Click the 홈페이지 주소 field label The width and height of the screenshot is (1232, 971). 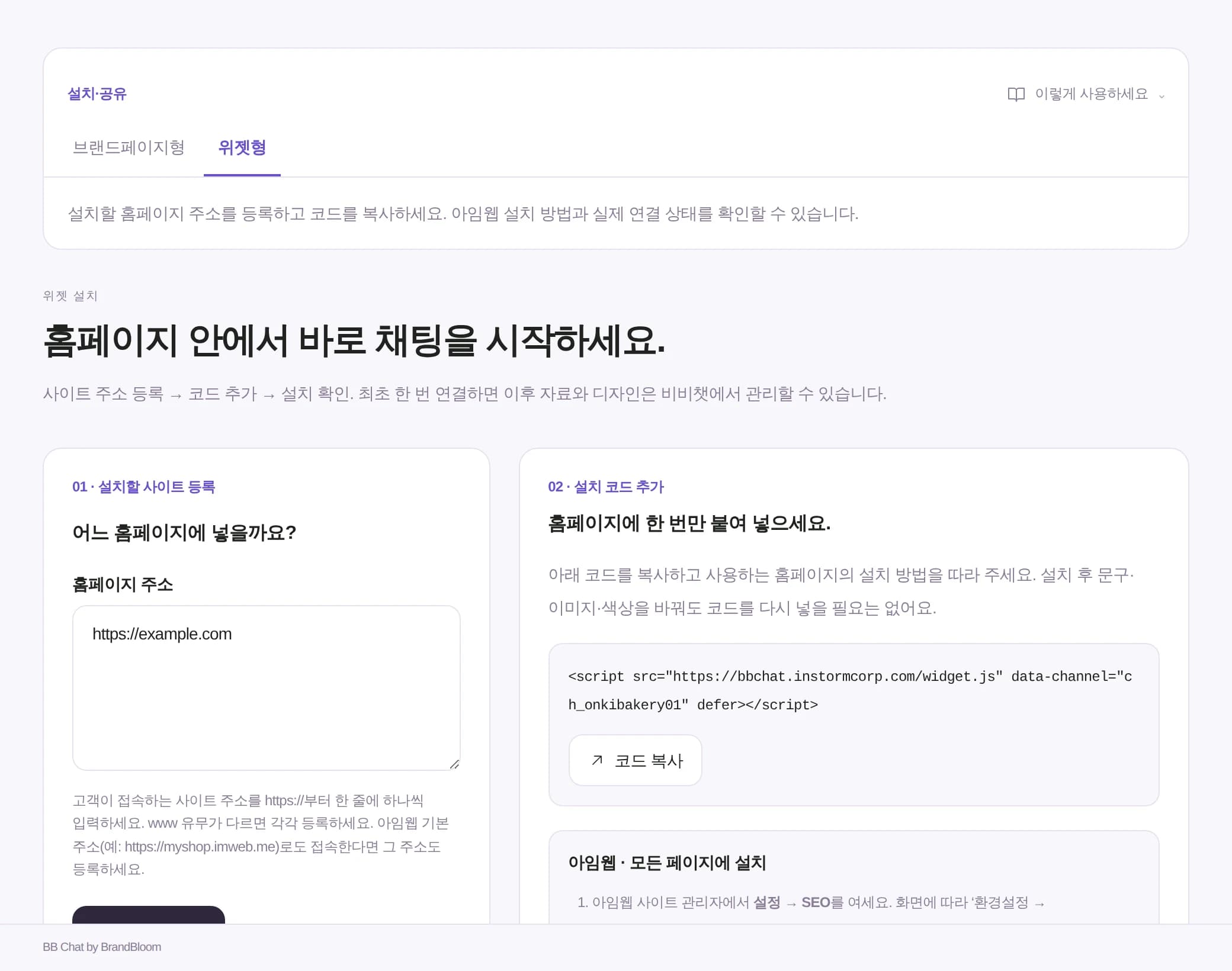coord(123,584)
